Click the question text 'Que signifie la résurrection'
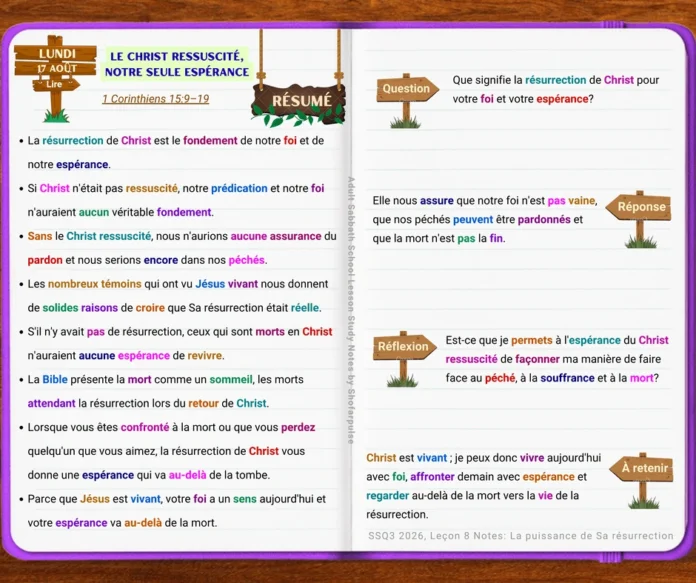The image size is (696, 583). 519,80
